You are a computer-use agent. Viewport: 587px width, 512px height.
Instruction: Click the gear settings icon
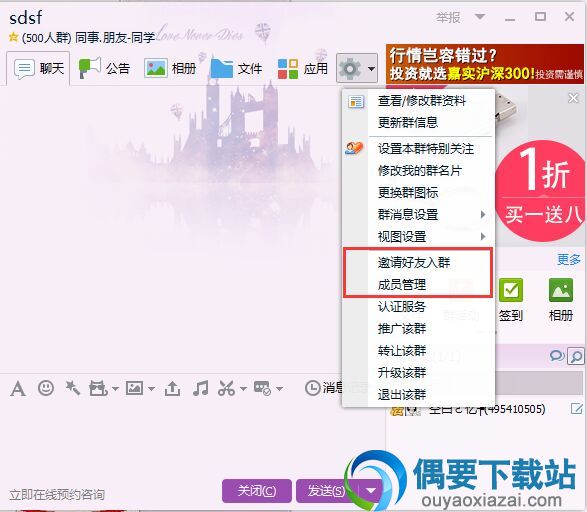tap(350, 68)
